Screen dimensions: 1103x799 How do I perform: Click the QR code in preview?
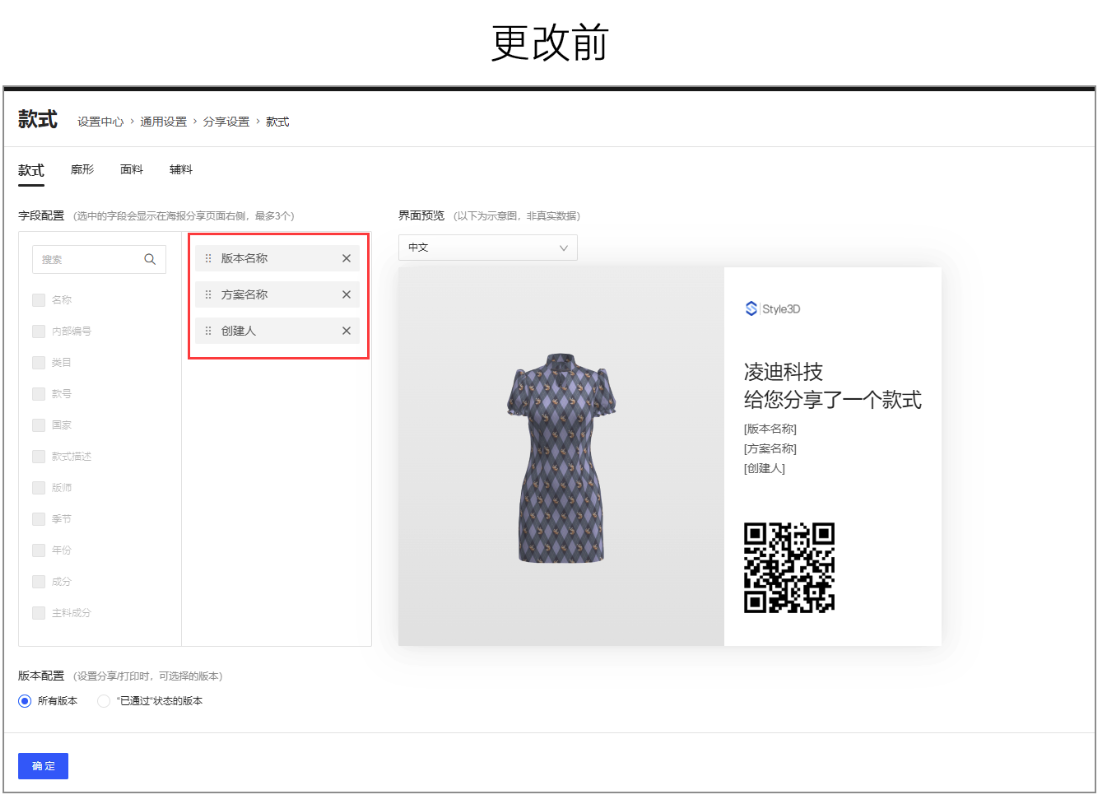pos(789,567)
